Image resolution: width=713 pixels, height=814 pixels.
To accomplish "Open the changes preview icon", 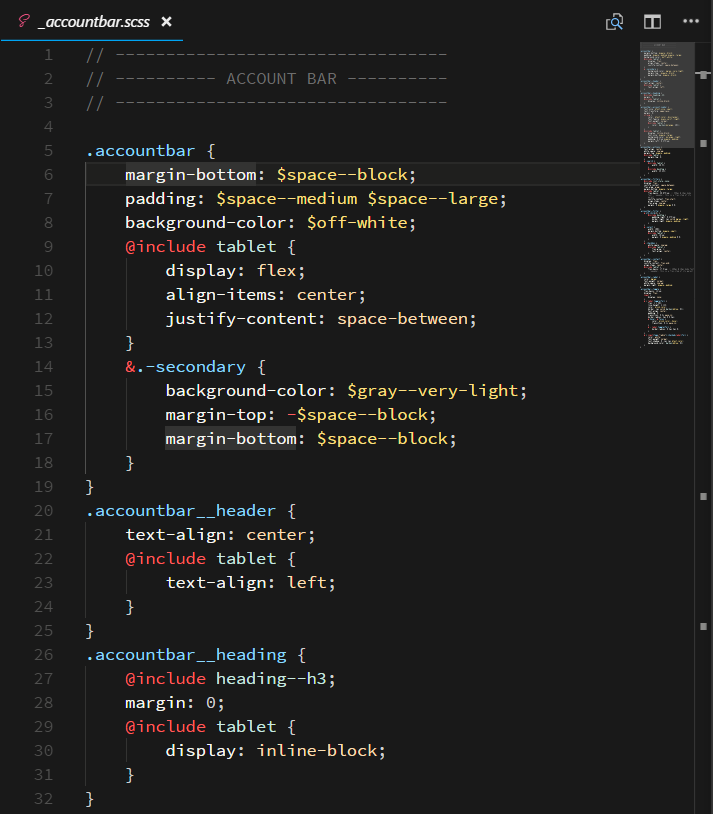I will (614, 22).
